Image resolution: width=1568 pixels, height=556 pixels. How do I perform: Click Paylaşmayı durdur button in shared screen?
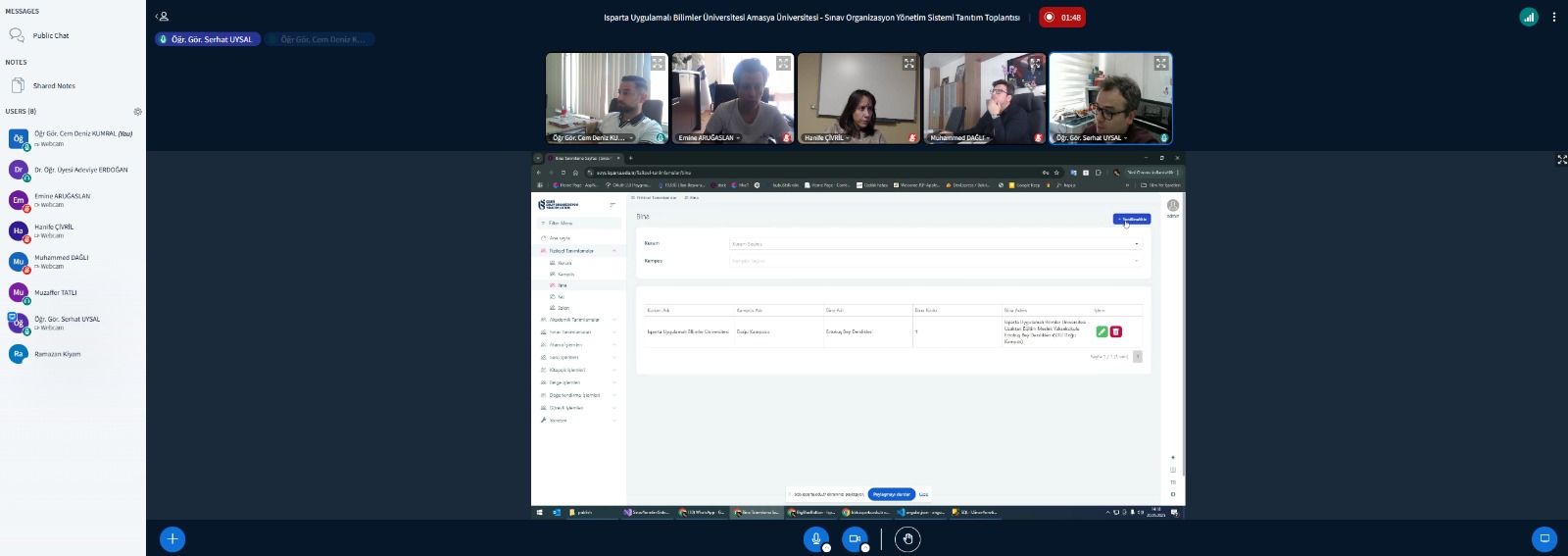coord(892,494)
